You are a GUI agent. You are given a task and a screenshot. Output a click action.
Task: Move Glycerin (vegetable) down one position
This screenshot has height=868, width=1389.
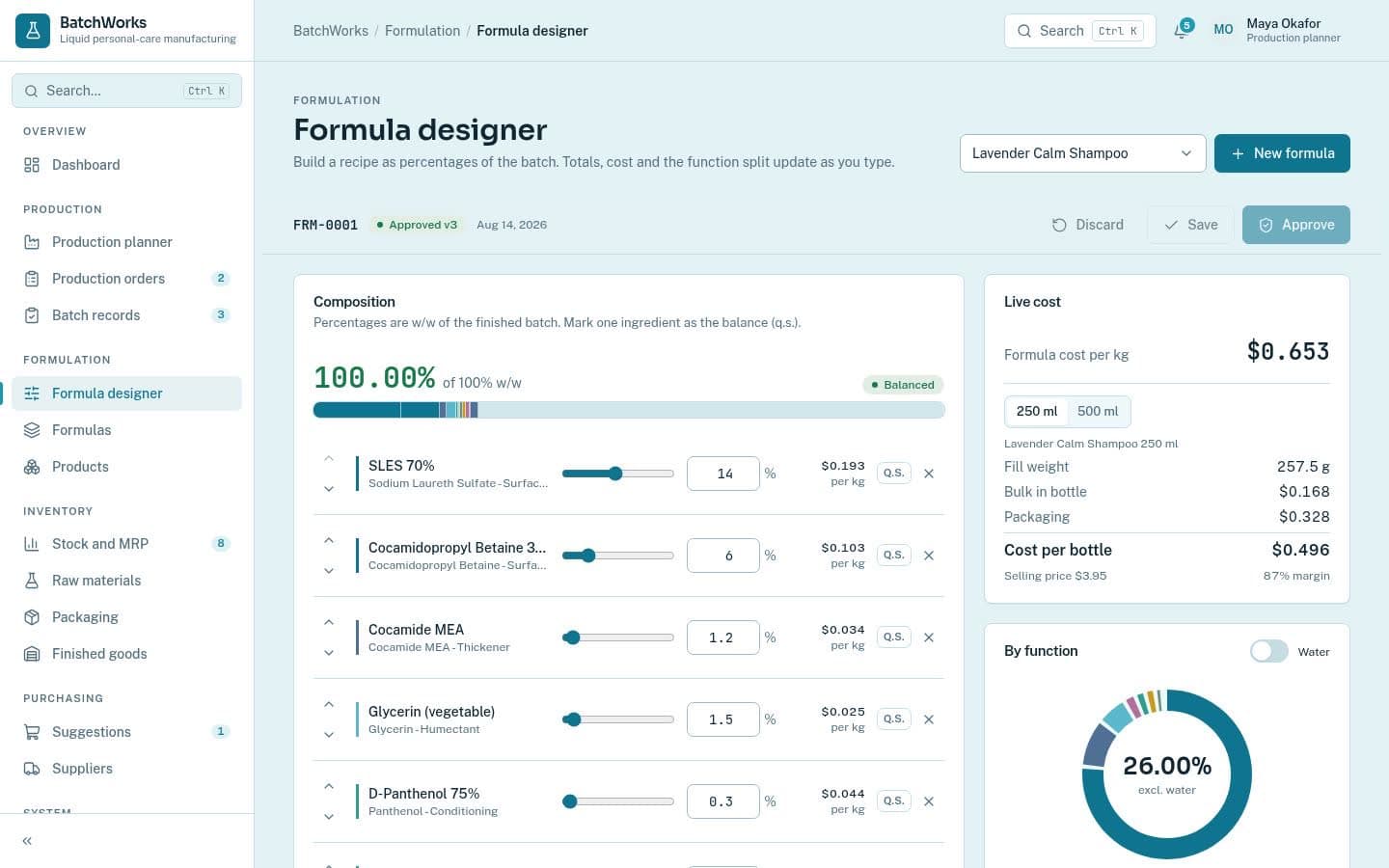point(329,735)
